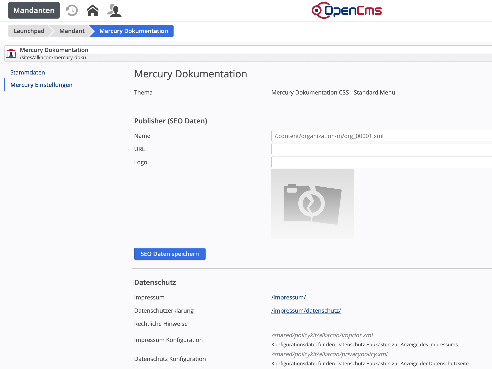Go to the home launchpad icon

[x=93, y=11]
